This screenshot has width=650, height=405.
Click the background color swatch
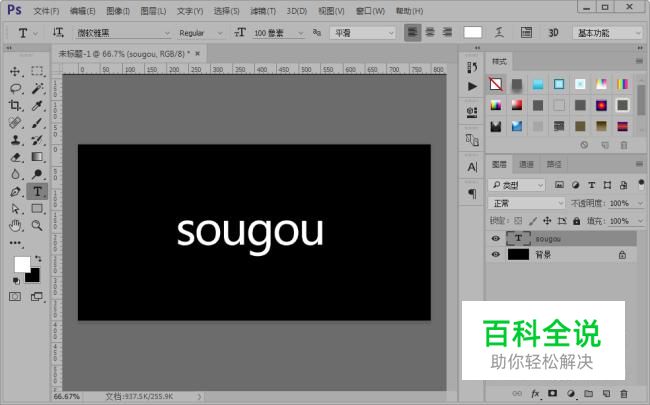pyautogui.click(x=34, y=276)
